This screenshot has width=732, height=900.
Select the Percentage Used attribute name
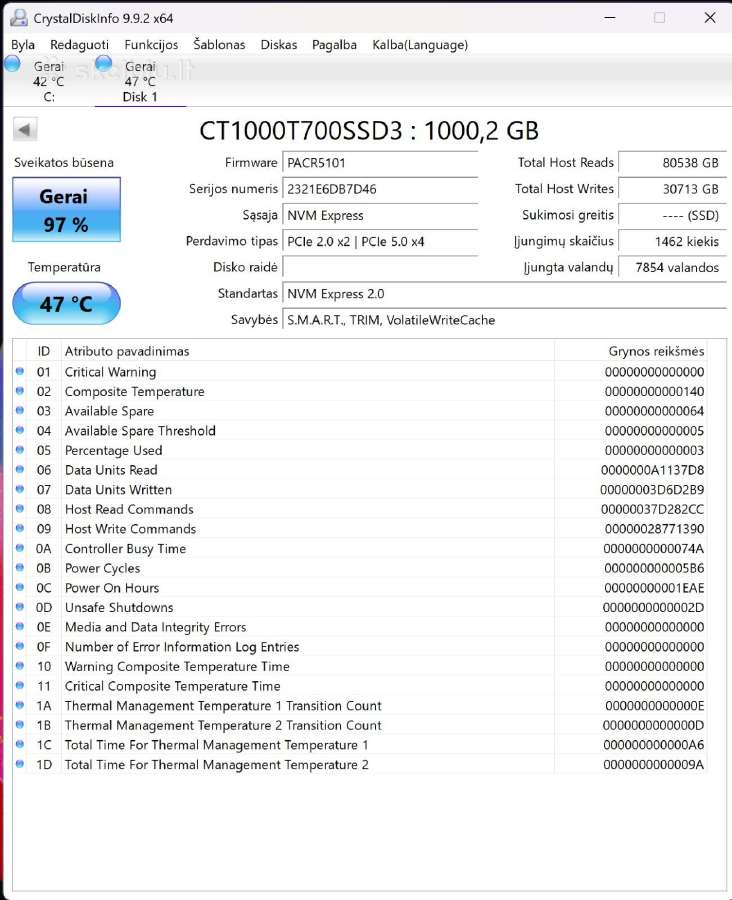[x=114, y=451]
